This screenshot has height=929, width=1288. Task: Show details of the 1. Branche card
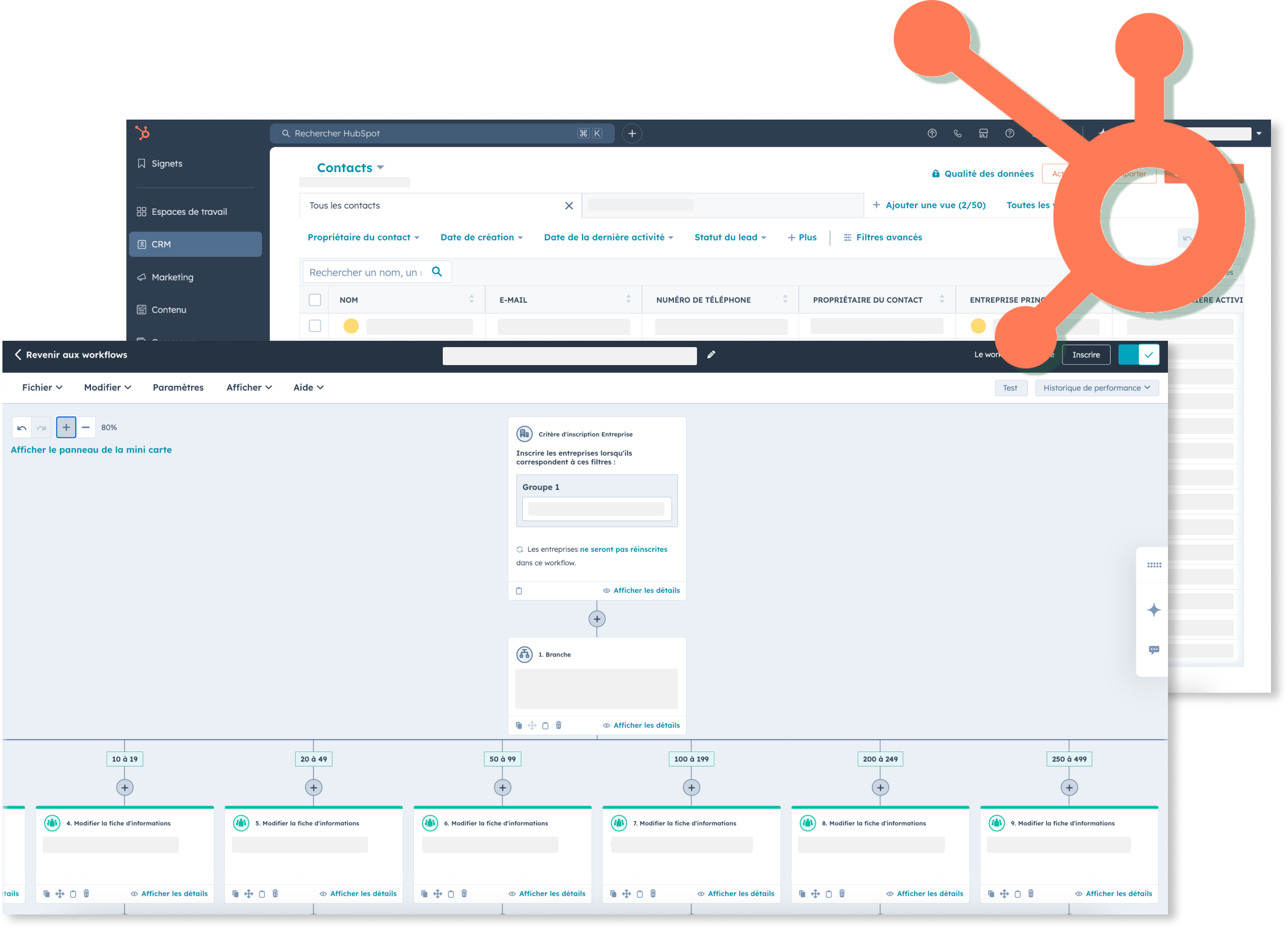[641, 725]
